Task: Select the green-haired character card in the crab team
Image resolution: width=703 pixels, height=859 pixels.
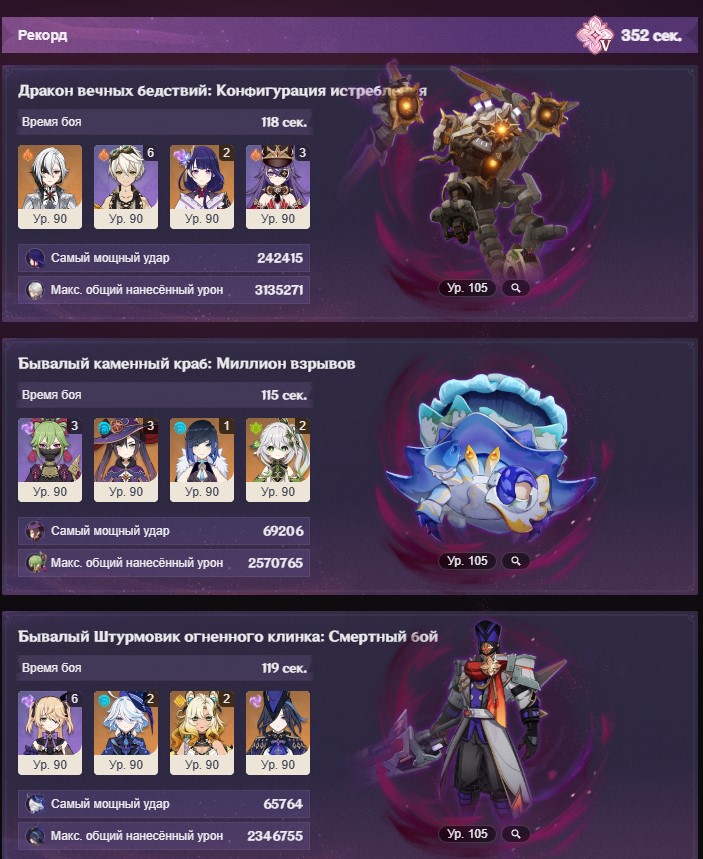Action: (50, 460)
